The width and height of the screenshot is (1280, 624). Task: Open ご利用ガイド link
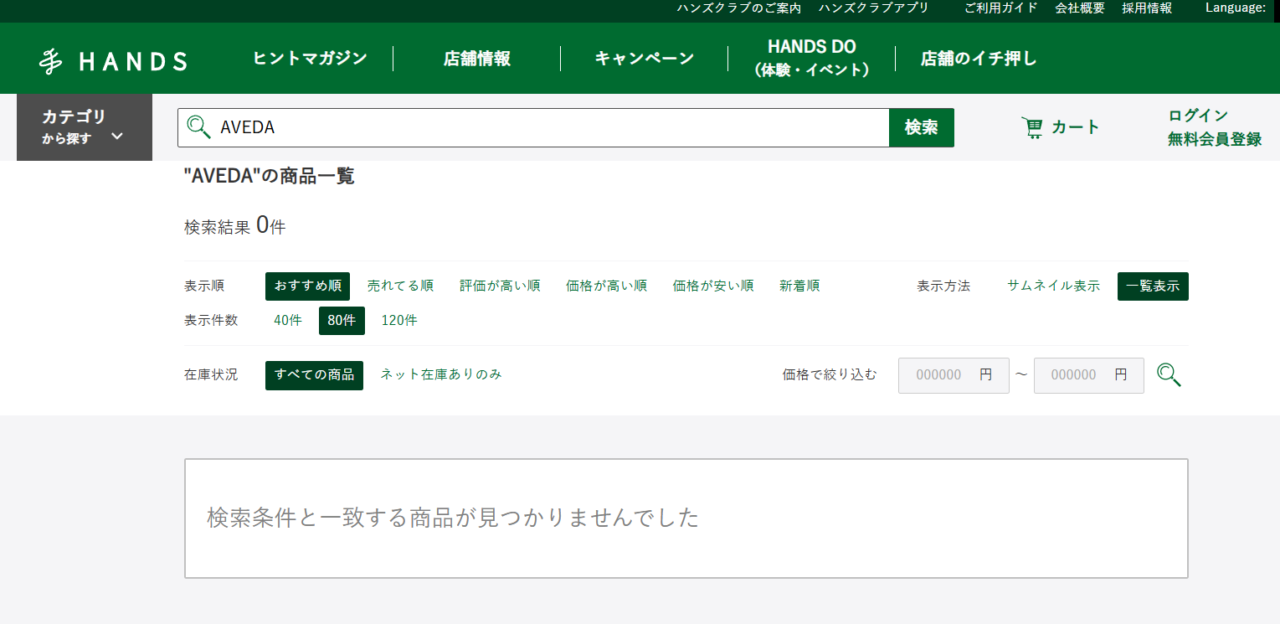pos(1001,8)
